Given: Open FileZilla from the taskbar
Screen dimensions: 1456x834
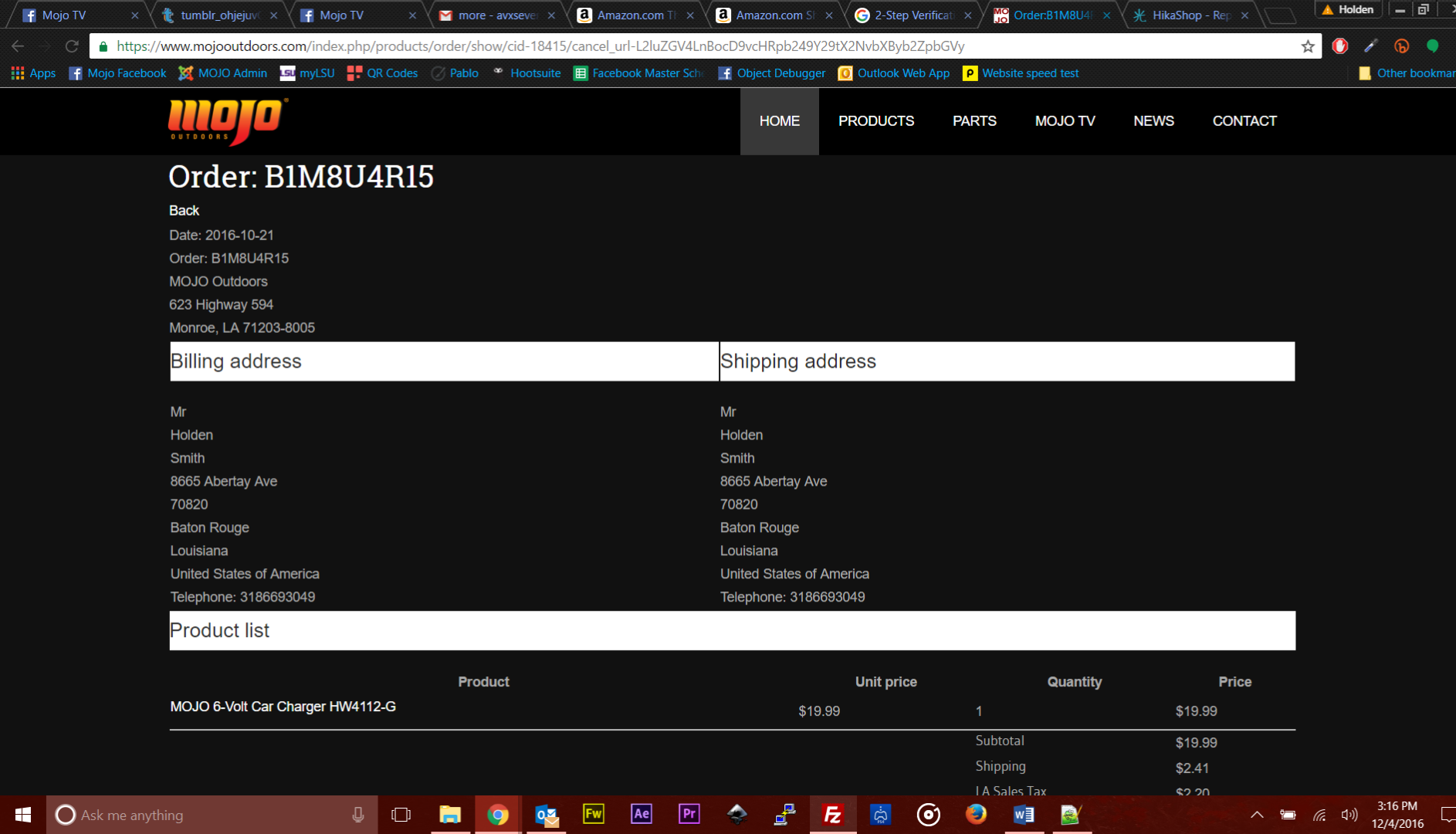Looking at the screenshot, I should pos(833,815).
